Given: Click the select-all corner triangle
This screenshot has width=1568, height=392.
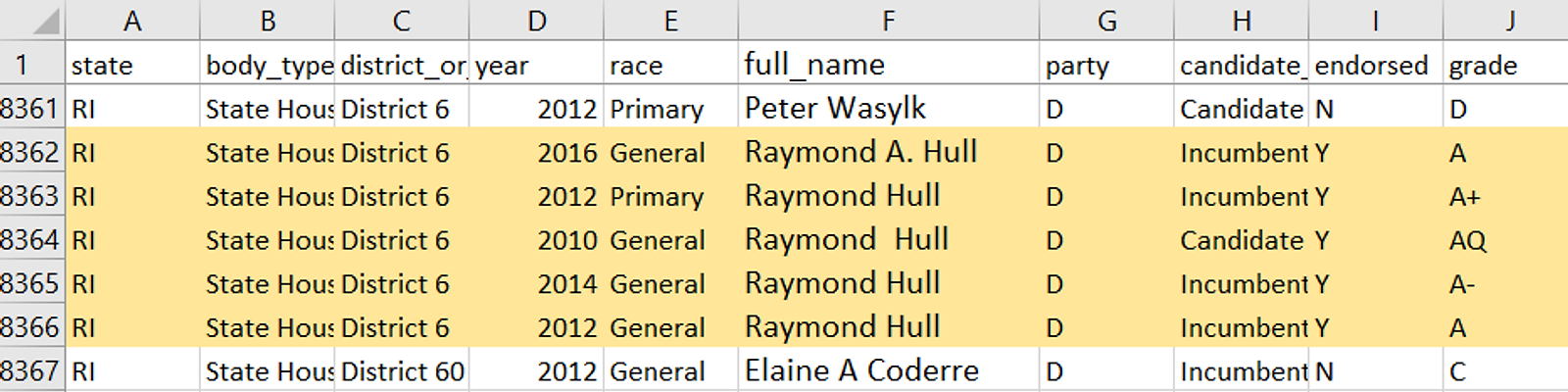Looking at the screenshot, I should [42, 22].
